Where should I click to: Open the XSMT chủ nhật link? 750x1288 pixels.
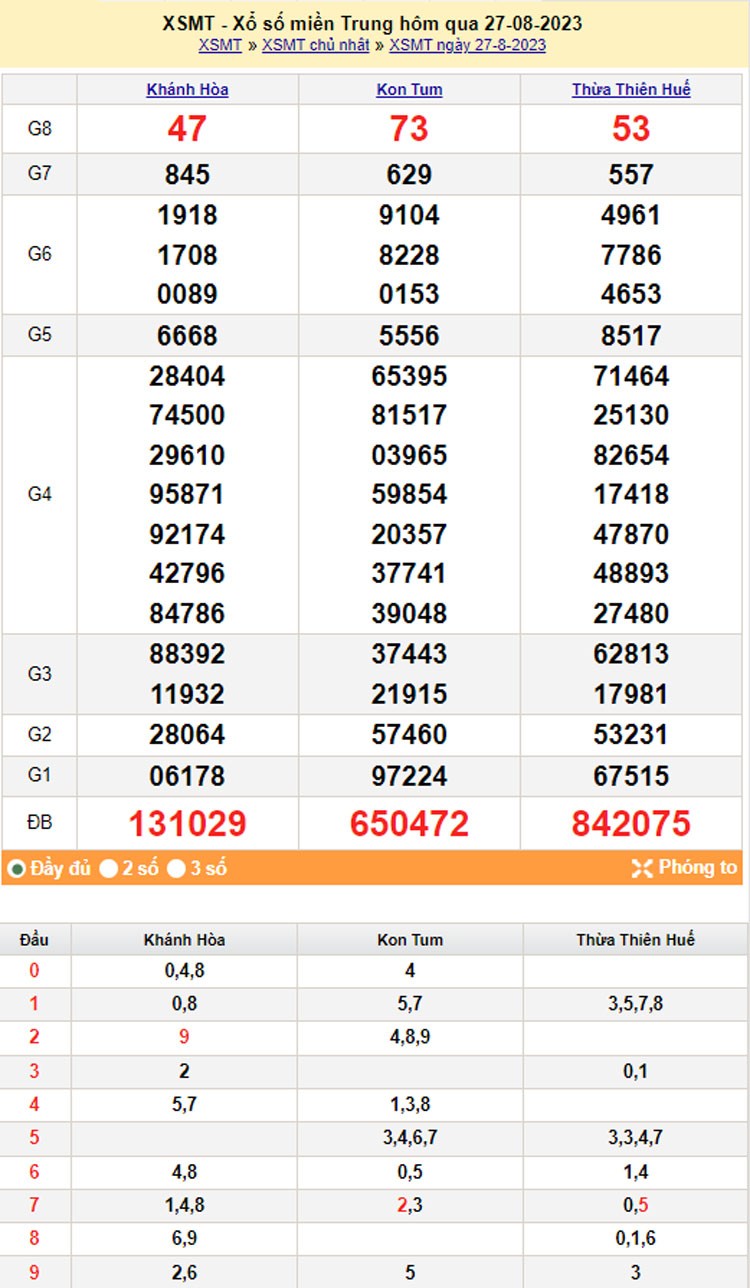point(315,45)
